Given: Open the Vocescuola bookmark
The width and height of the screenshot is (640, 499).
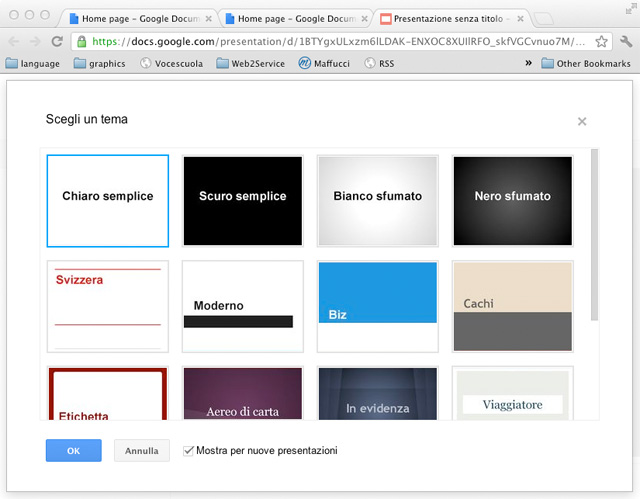Looking at the screenshot, I should point(173,63).
